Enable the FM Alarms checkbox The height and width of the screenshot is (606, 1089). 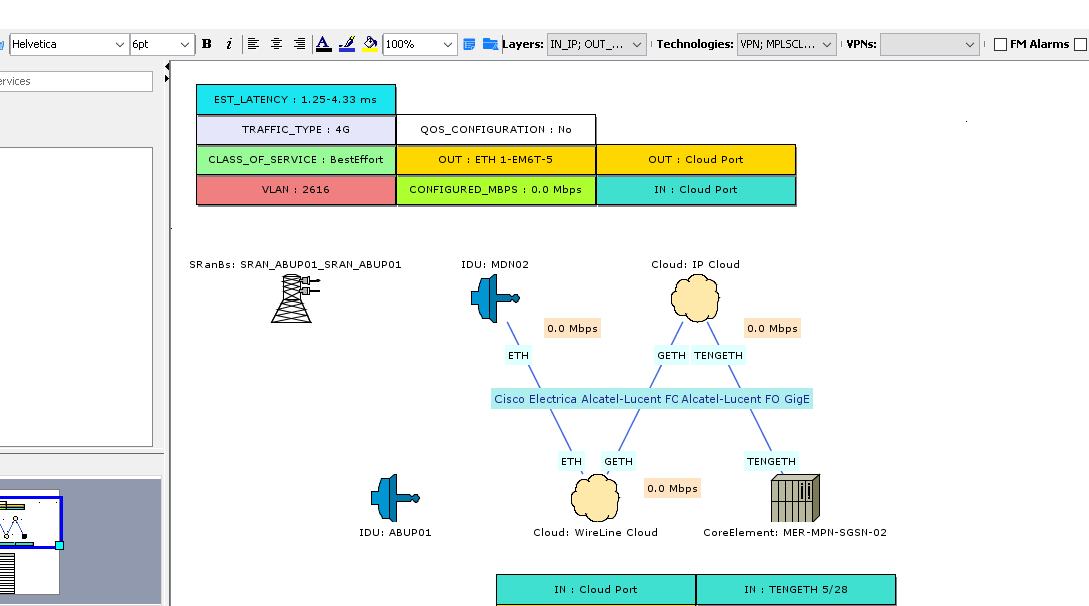[x=1000, y=45]
